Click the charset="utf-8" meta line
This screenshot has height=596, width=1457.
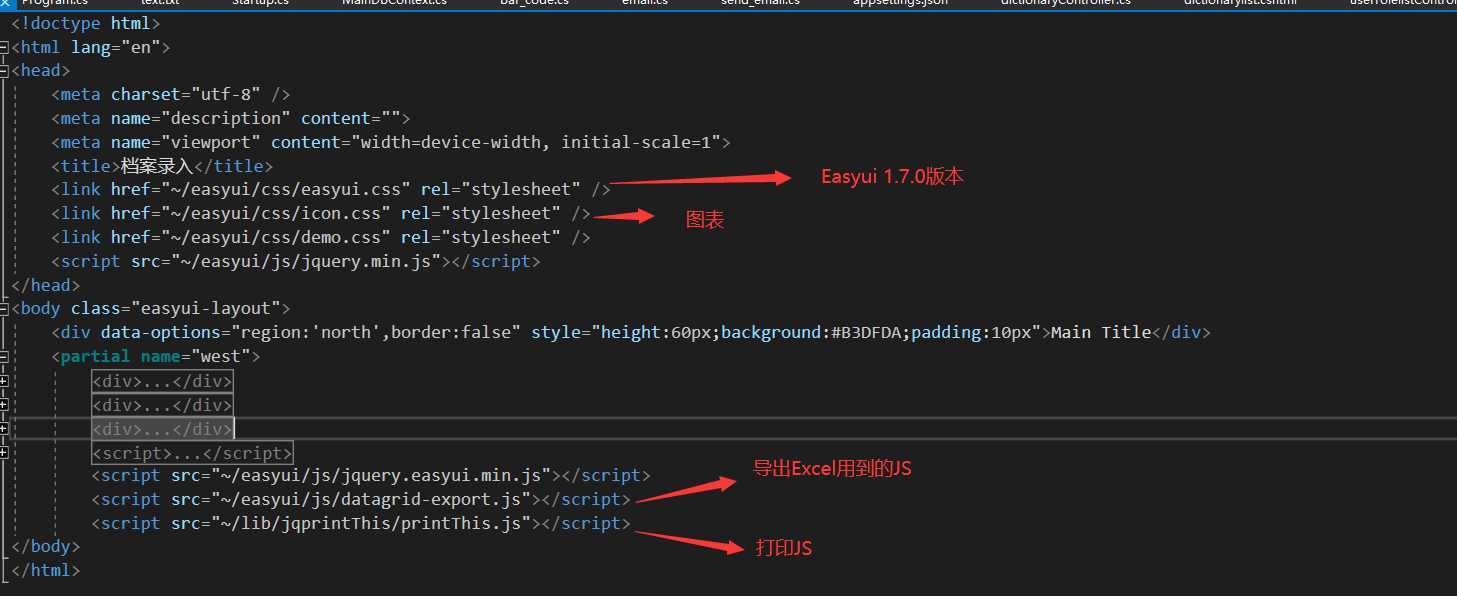[x=171, y=95]
